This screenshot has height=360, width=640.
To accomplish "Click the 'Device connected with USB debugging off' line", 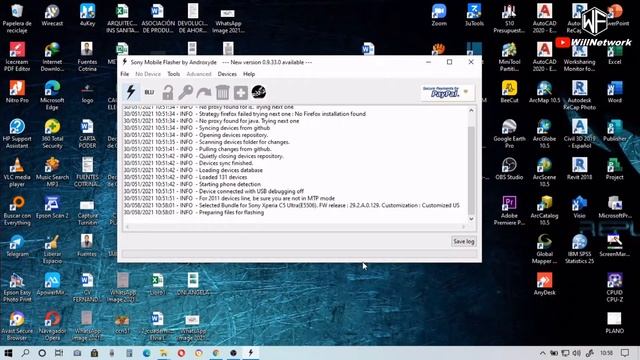I will 214,191.
